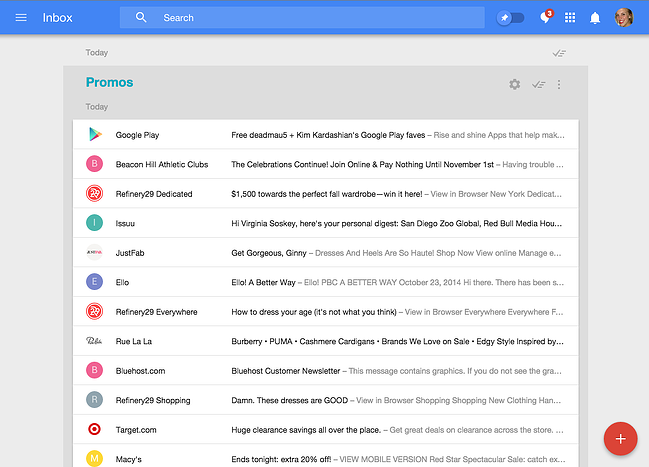Viewport: 649px width, 467px height.
Task: Open the account profile photo
Action: pos(624,17)
